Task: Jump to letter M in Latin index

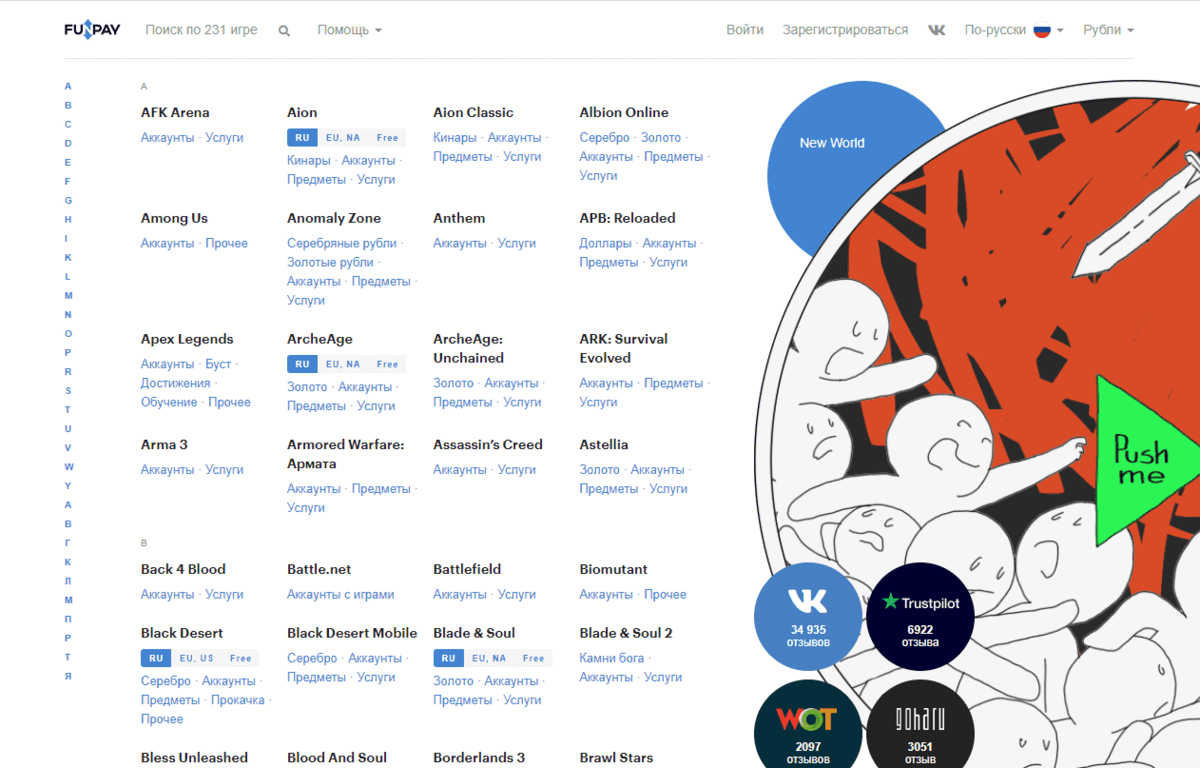Action: point(69,295)
